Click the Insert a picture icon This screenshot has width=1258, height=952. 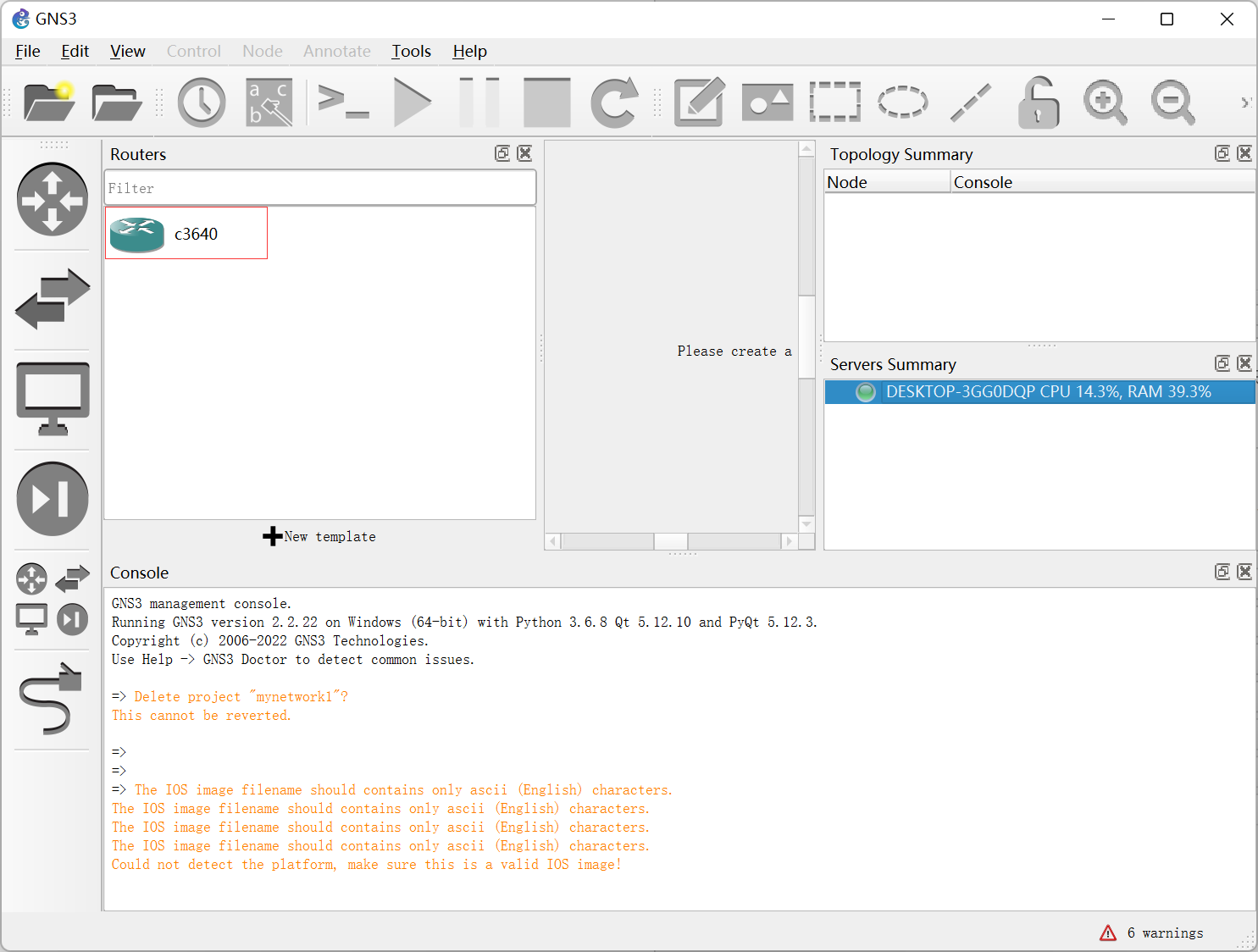(x=768, y=102)
